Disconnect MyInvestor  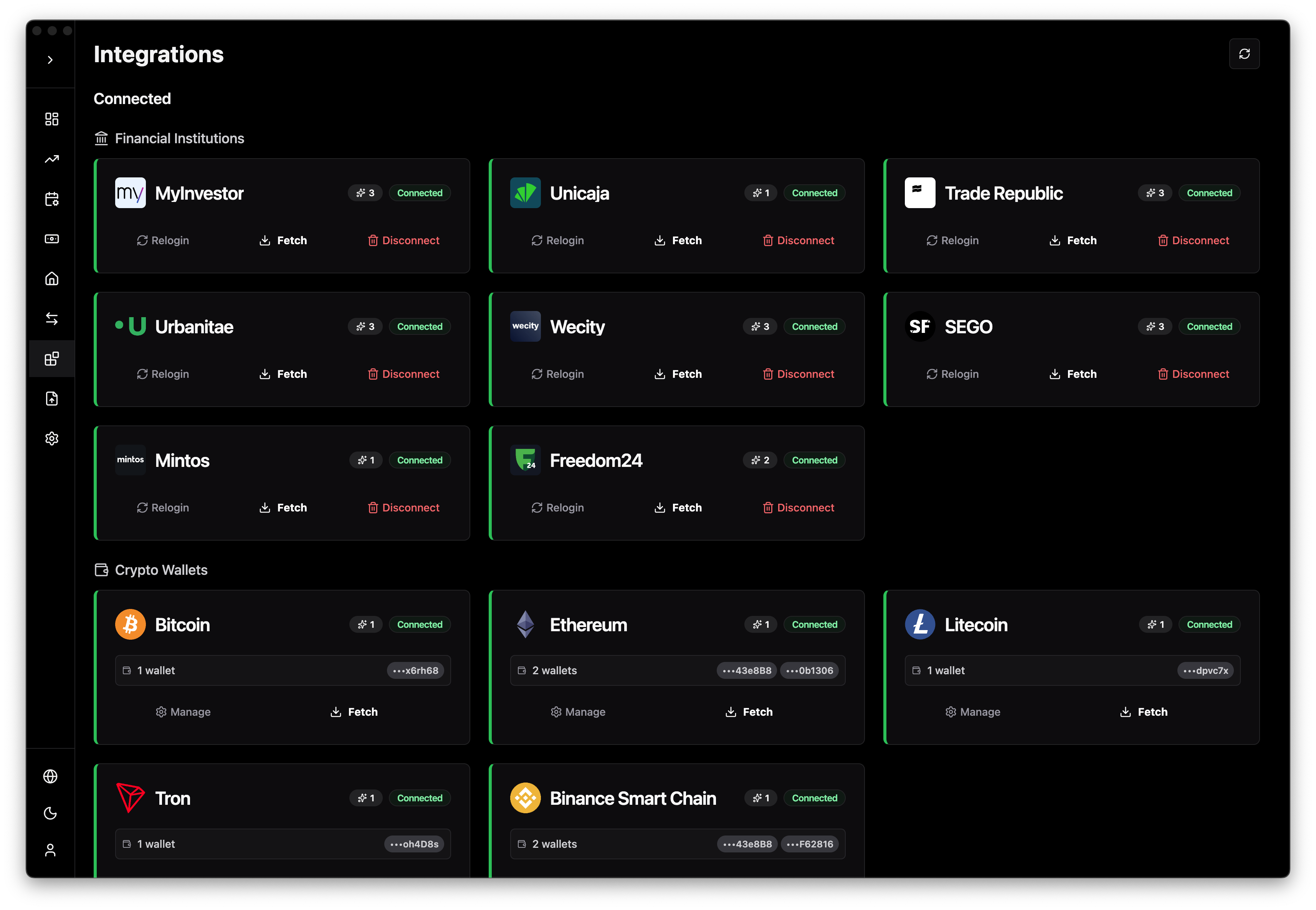403,241
